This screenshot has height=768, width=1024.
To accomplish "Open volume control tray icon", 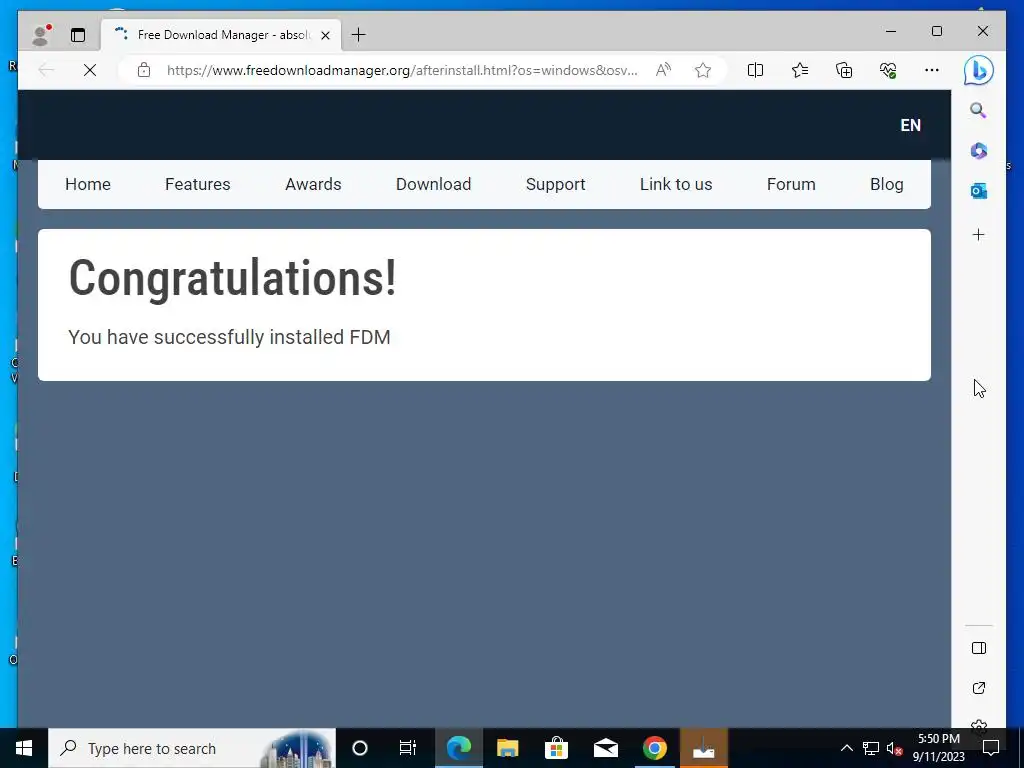I will (894, 748).
